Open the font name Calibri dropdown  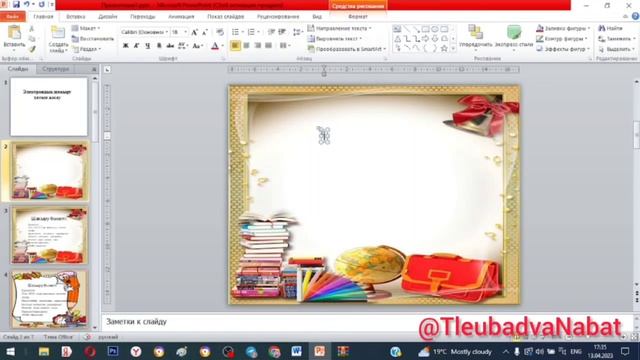click(167, 32)
